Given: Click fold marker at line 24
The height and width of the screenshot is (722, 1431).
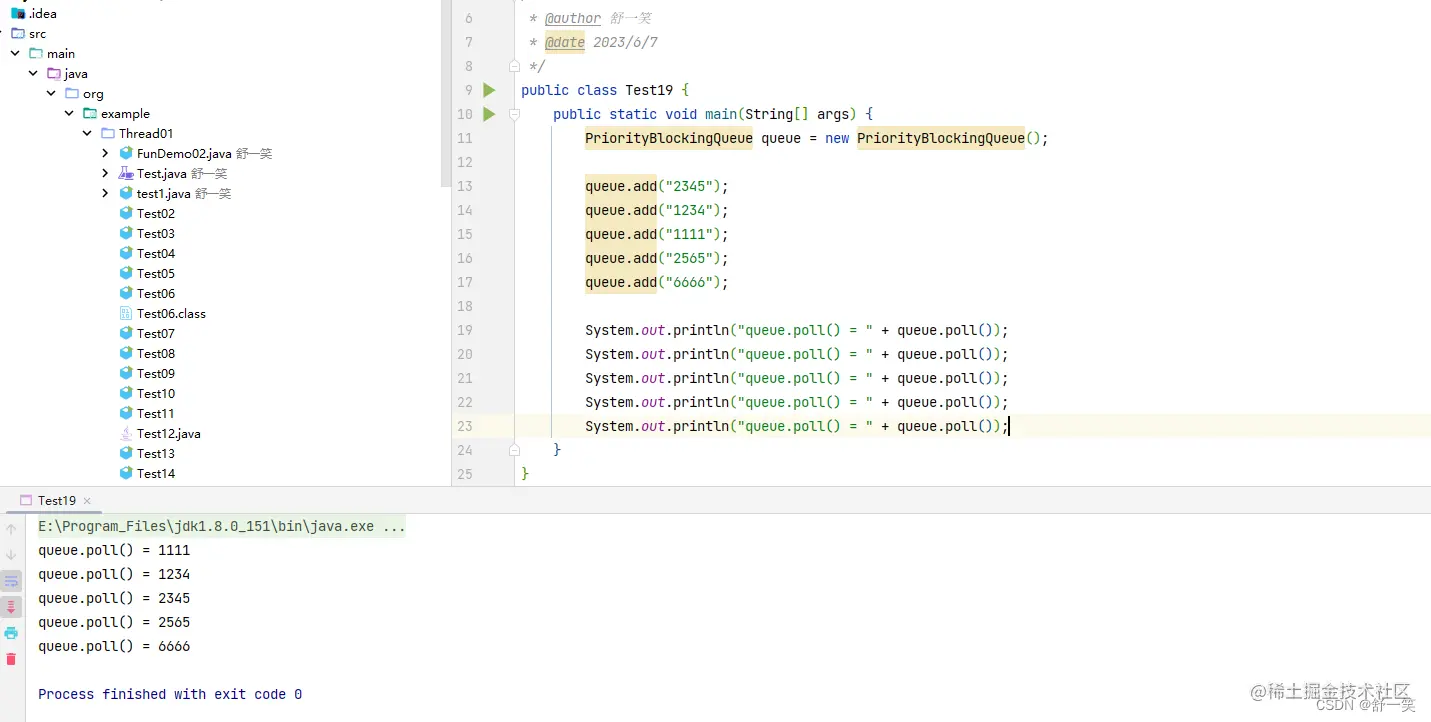Looking at the screenshot, I should pos(514,450).
